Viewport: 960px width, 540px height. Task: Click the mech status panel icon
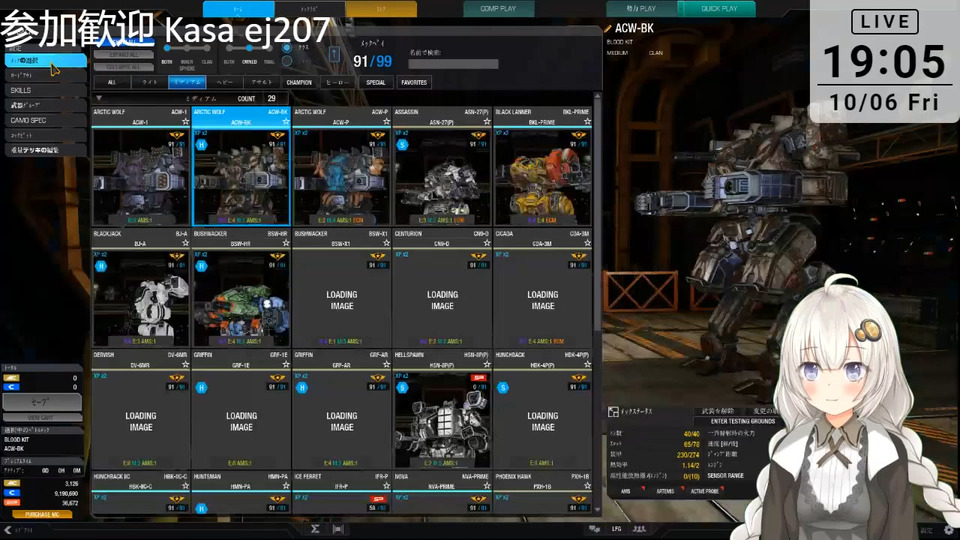click(613, 411)
